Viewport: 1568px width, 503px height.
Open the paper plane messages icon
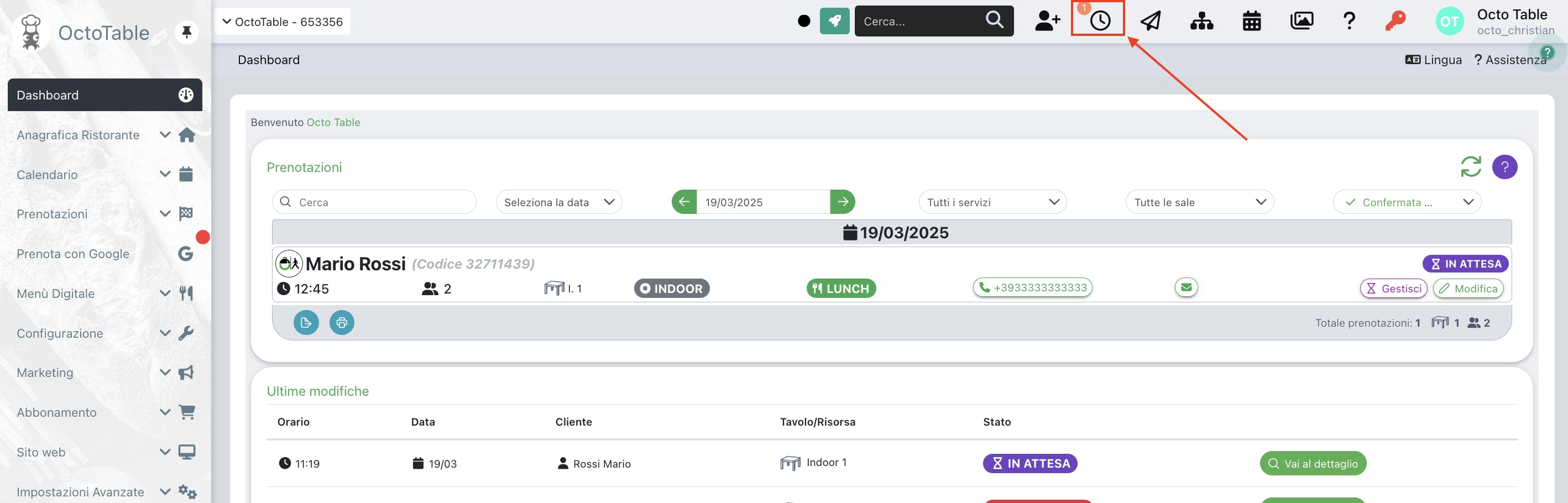tap(1151, 22)
